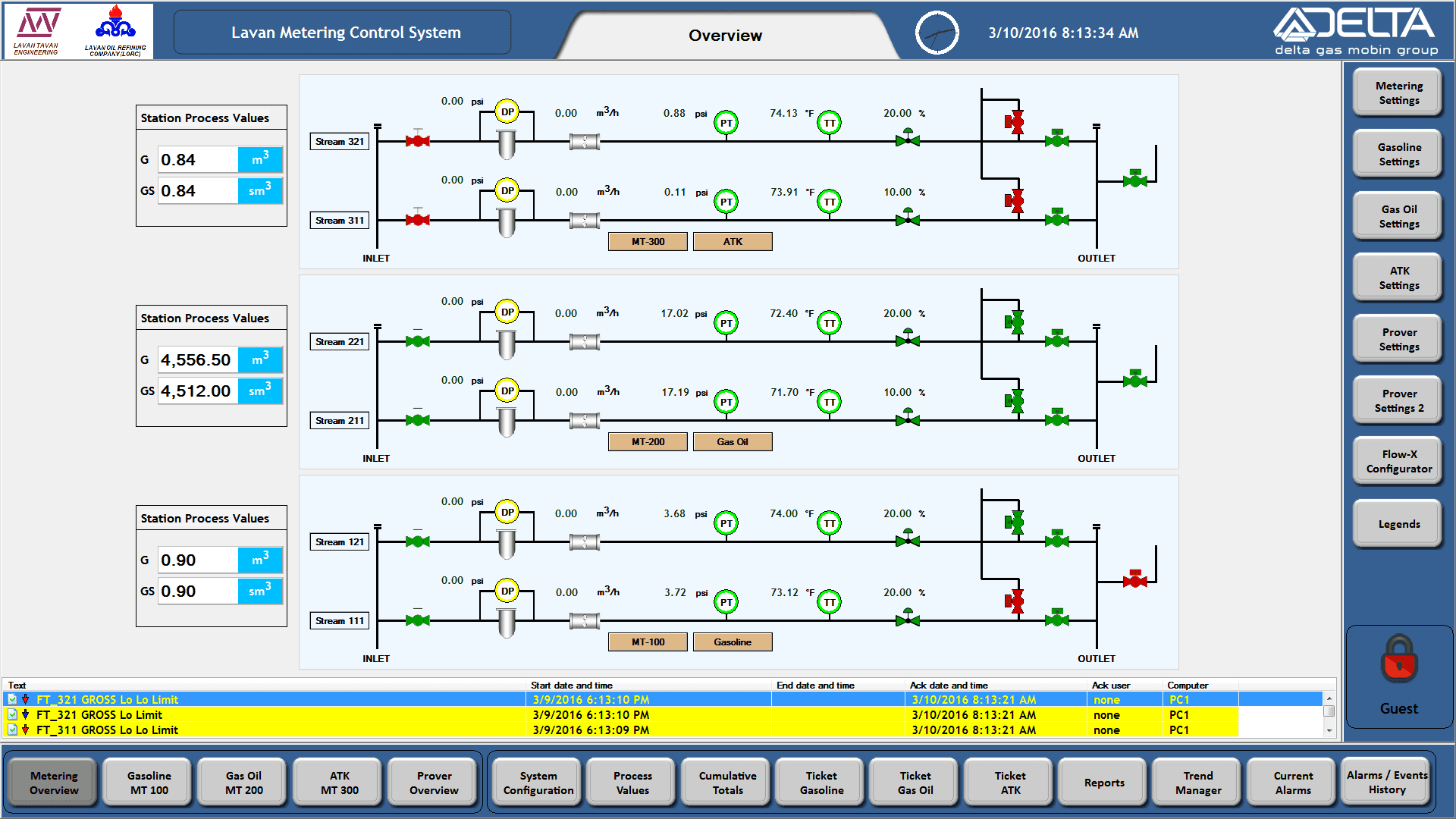1456x819 pixels.
Task: Click the flow meter on Stream 111
Action: click(x=584, y=621)
